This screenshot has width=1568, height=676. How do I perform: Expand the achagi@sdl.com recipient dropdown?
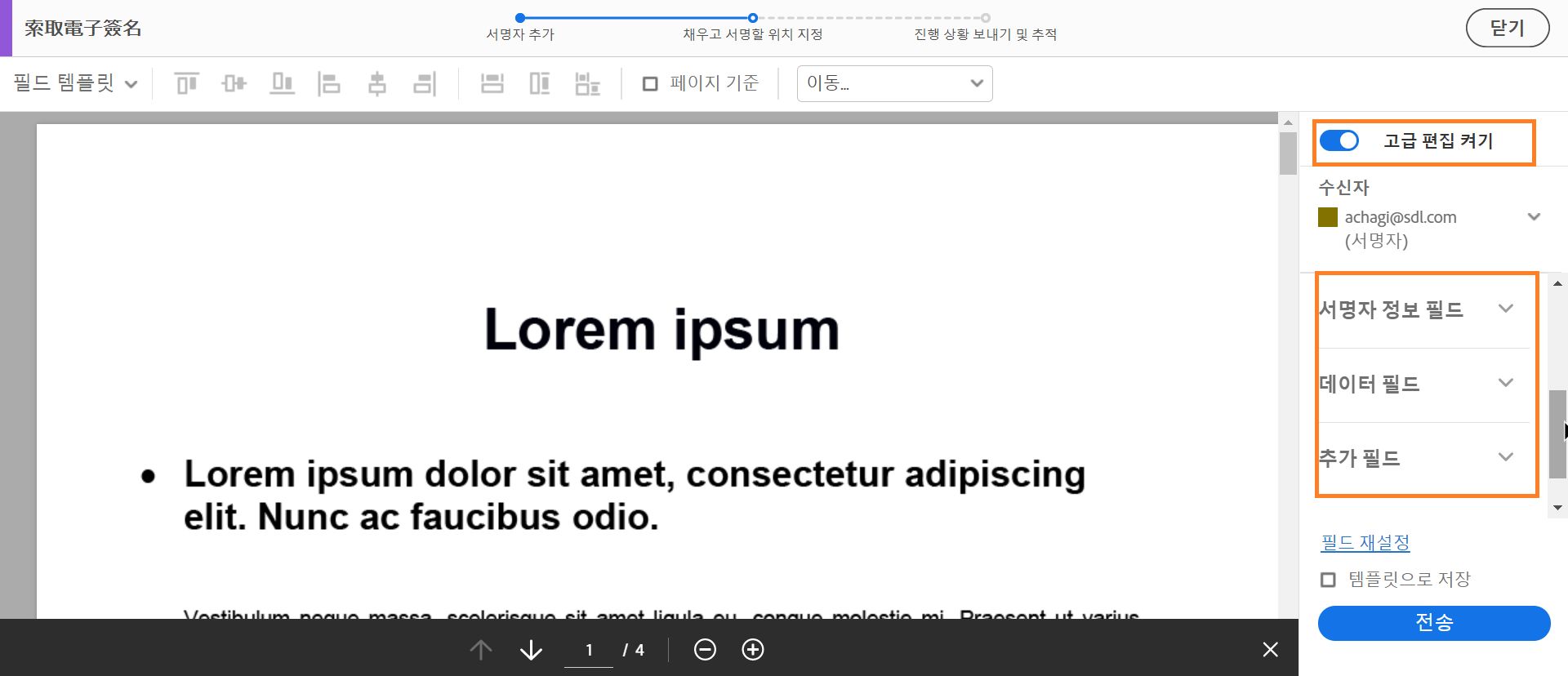(x=1534, y=217)
